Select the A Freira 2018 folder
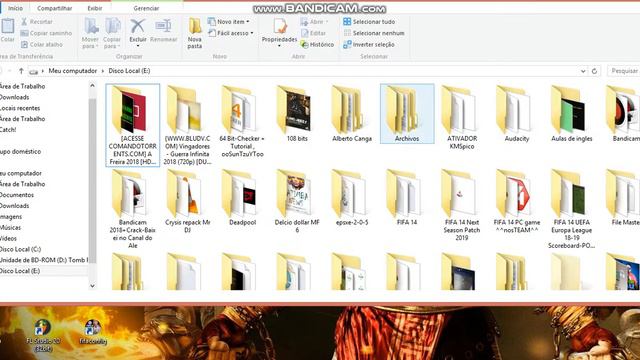 pyautogui.click(x=133, y=125)
